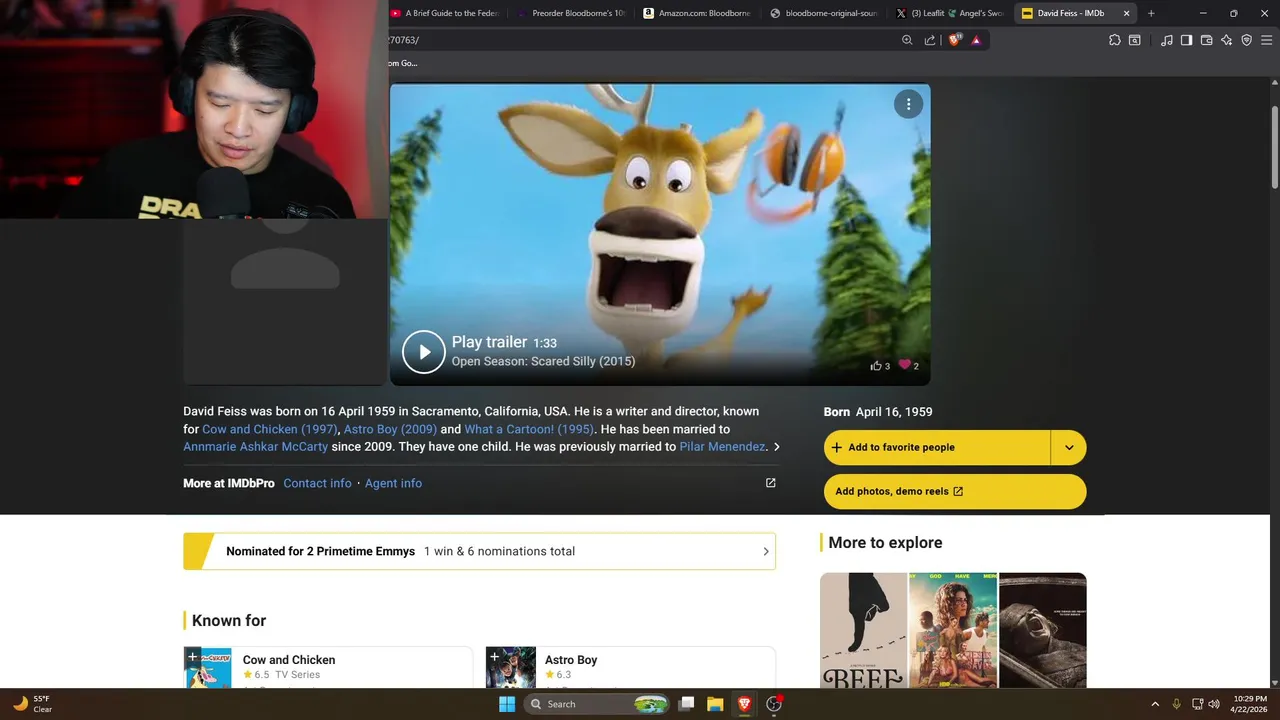This screenshot has height=720, width=1280.
Task: Click Add photos, demo reels button
Action: 955,491
